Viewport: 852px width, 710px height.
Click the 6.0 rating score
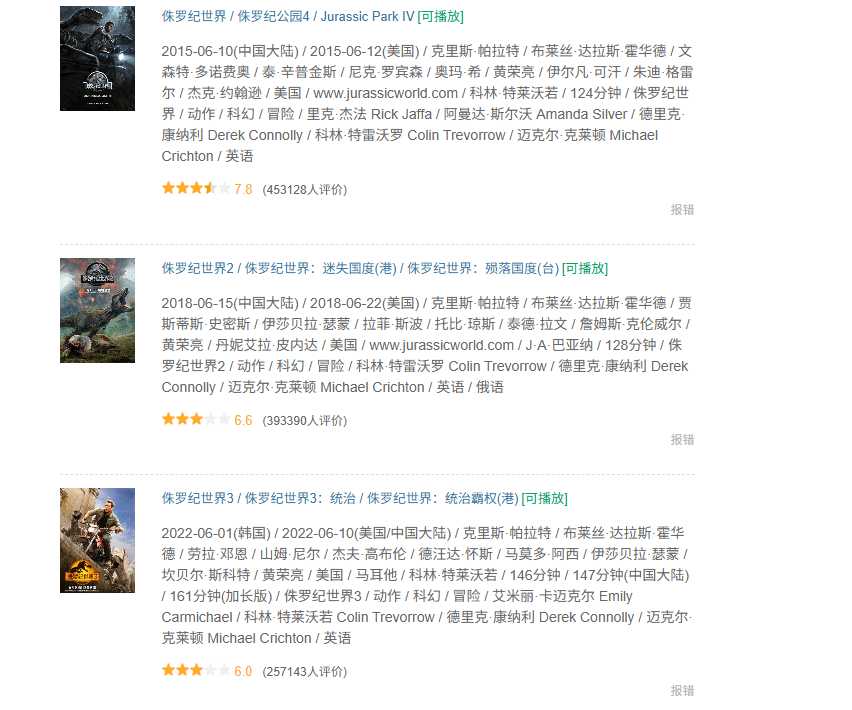pos(243,672)
